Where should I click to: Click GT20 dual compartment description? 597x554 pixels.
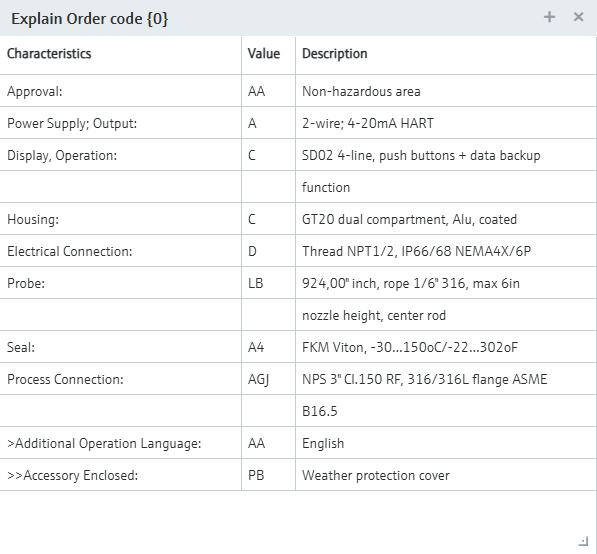409,219
